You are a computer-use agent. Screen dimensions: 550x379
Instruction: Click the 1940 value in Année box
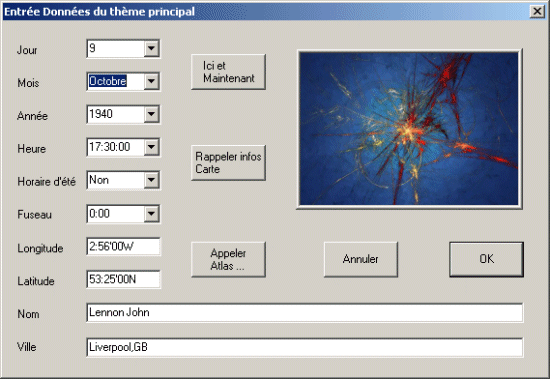coord(101,114)
